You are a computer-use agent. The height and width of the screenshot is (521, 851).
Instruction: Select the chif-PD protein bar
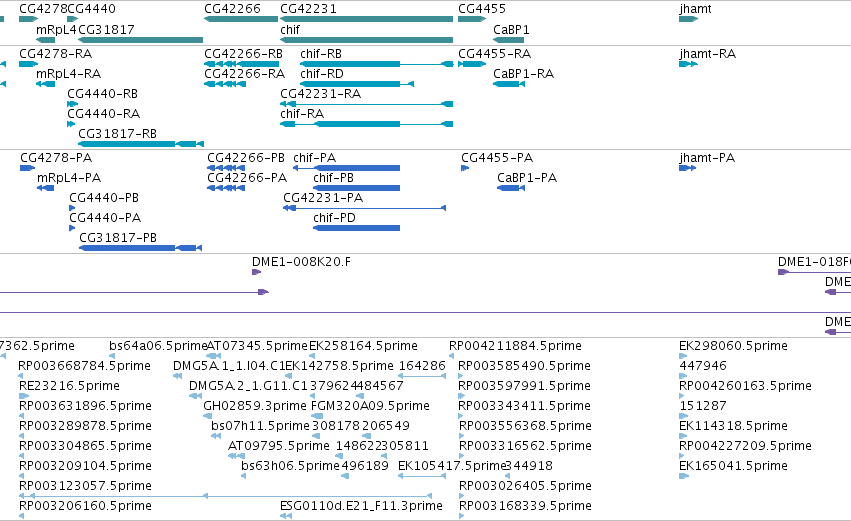click(x=357, y=228)
